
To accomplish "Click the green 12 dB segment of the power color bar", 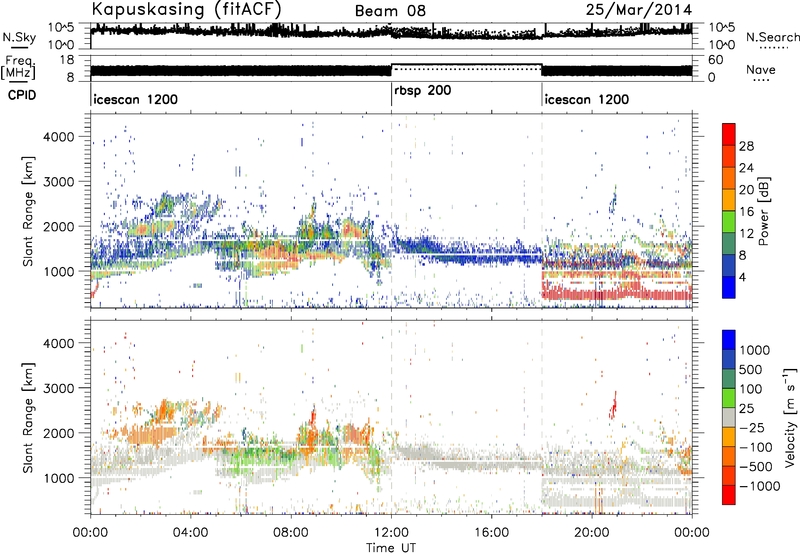I will (729, 221).
